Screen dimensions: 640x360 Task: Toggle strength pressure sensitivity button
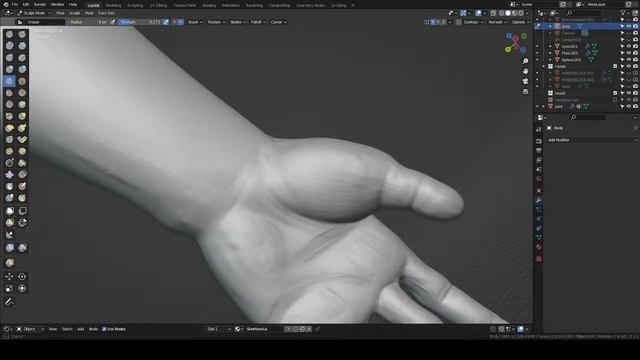pos(166,22)
